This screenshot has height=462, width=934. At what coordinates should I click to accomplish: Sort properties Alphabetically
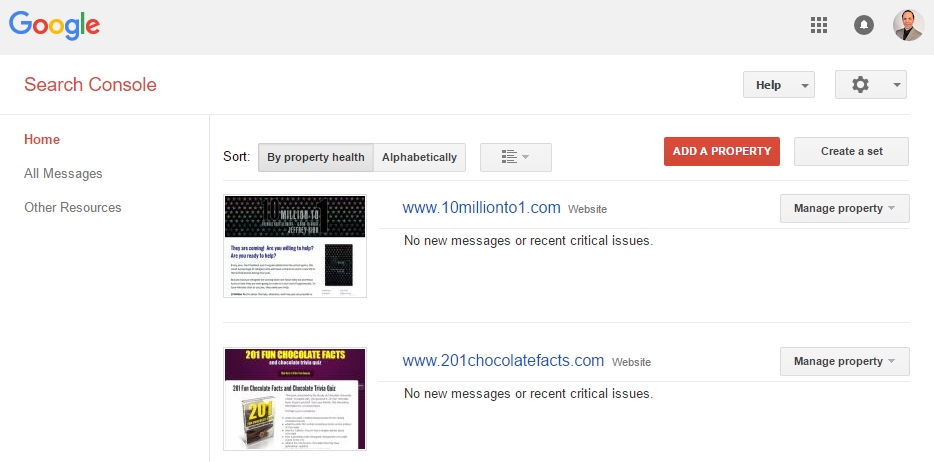(419, 157)
